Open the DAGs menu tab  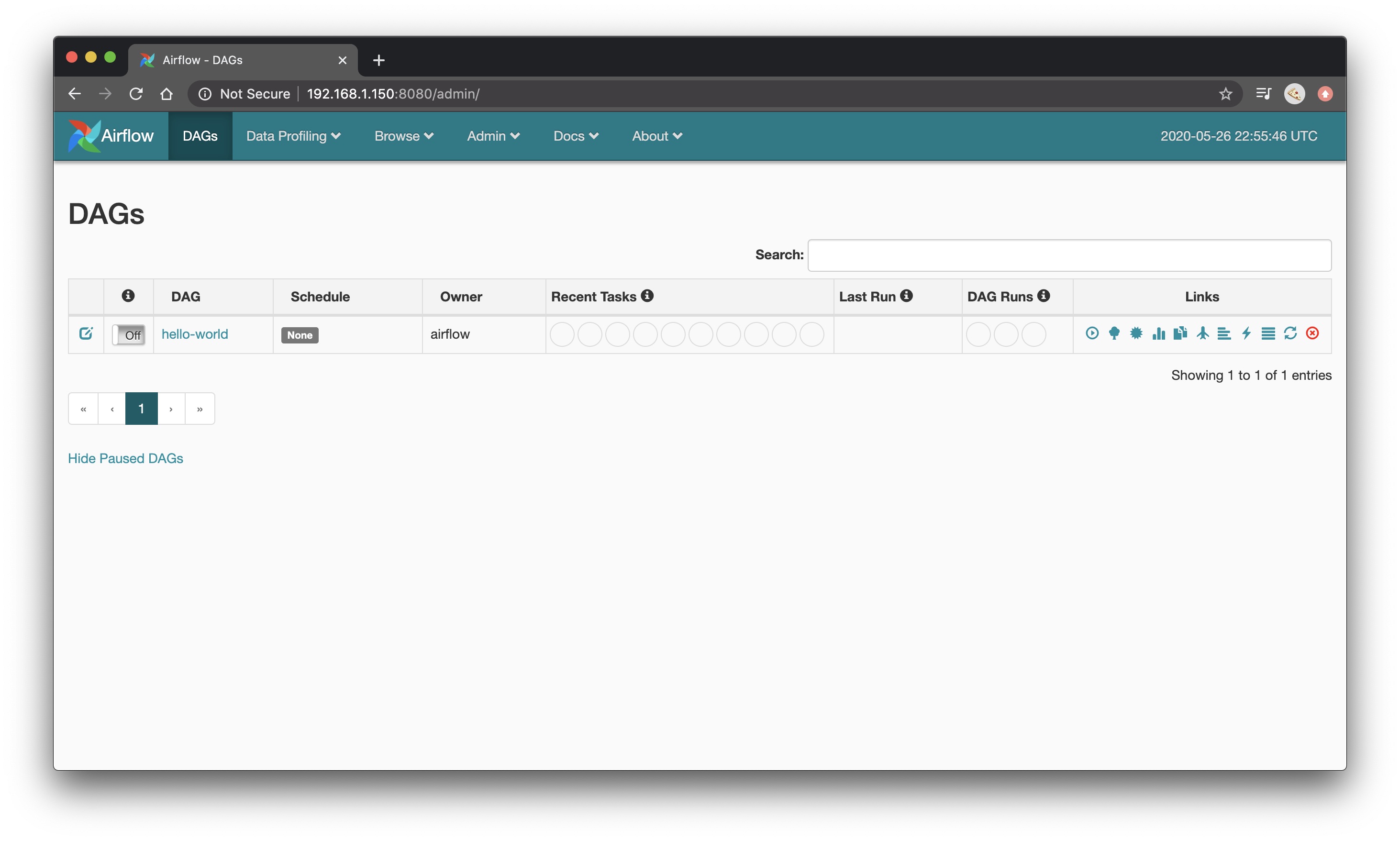[199, 136]
